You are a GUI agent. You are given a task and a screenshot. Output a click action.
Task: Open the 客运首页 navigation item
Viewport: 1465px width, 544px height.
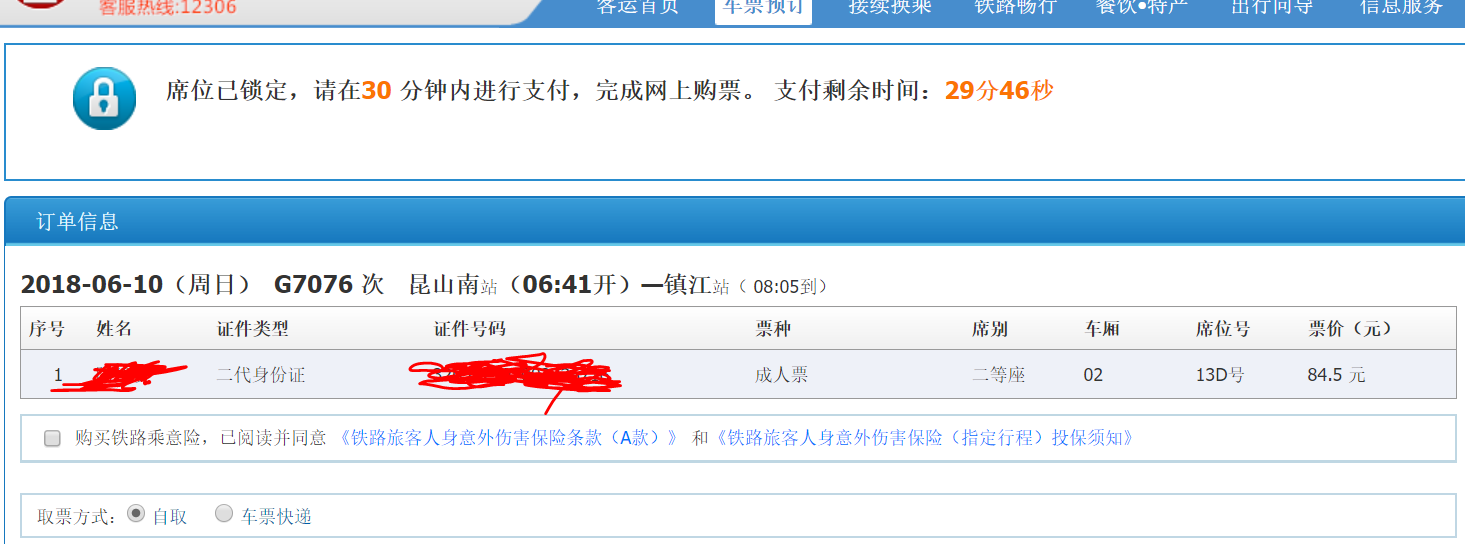[637, 6]
